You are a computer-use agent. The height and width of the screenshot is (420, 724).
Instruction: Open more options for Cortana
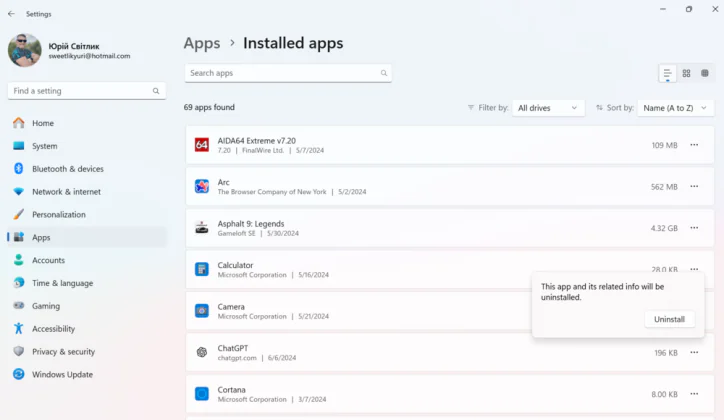point(694,394)
